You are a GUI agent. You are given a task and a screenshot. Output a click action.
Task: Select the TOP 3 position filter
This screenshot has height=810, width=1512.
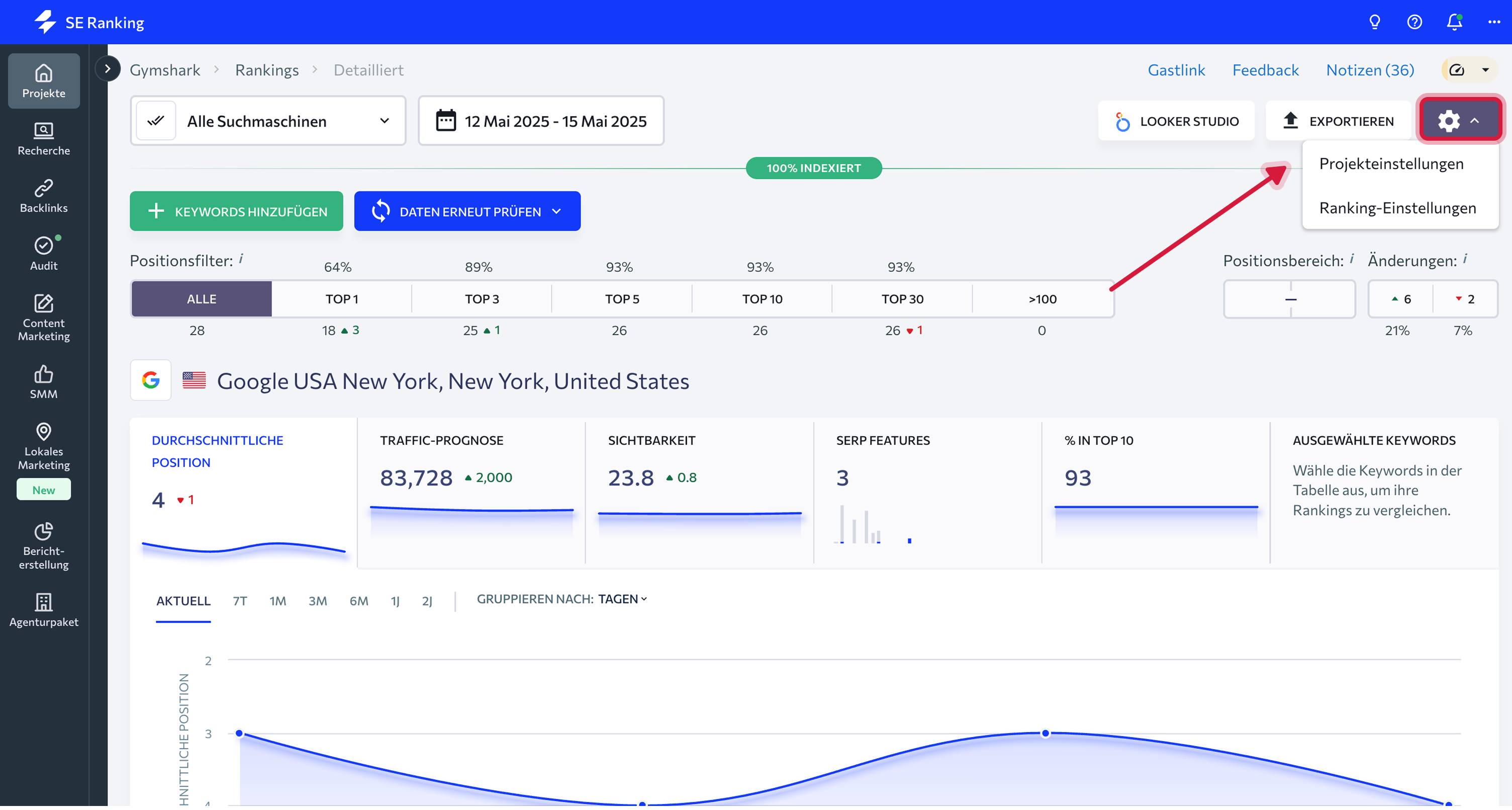click(482, 299)
